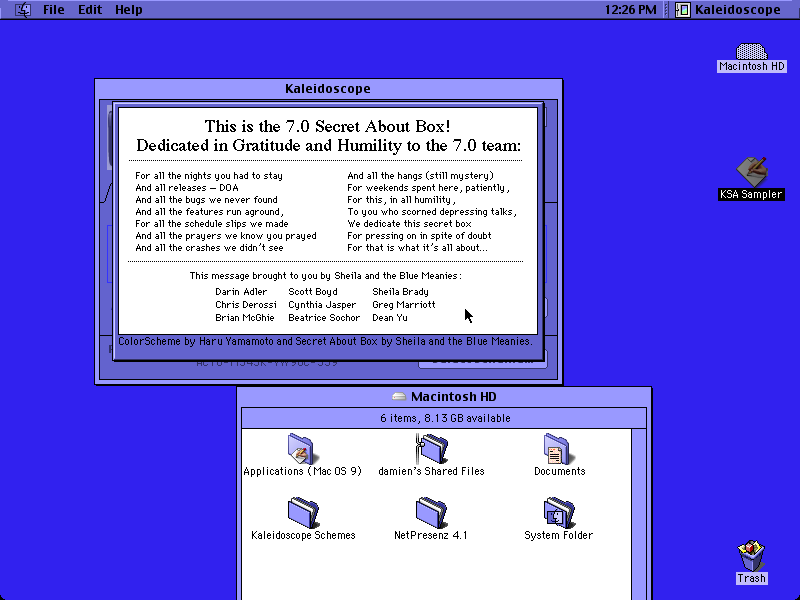
Task: Open the File menu
Action: (x=54, y=10)
